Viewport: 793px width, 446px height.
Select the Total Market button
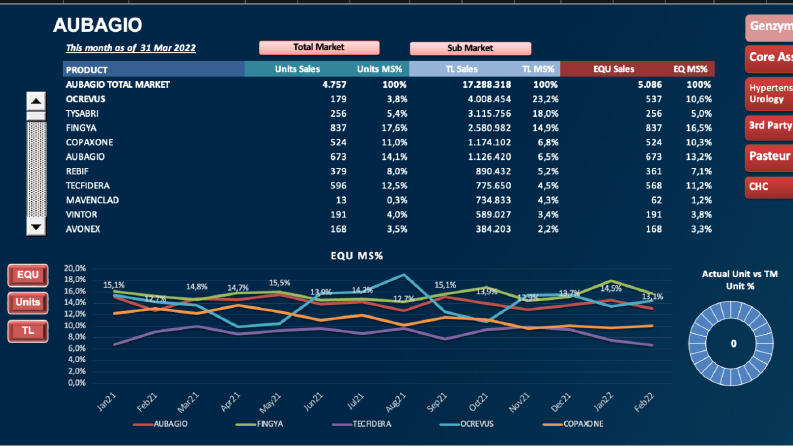coord(319,48)
